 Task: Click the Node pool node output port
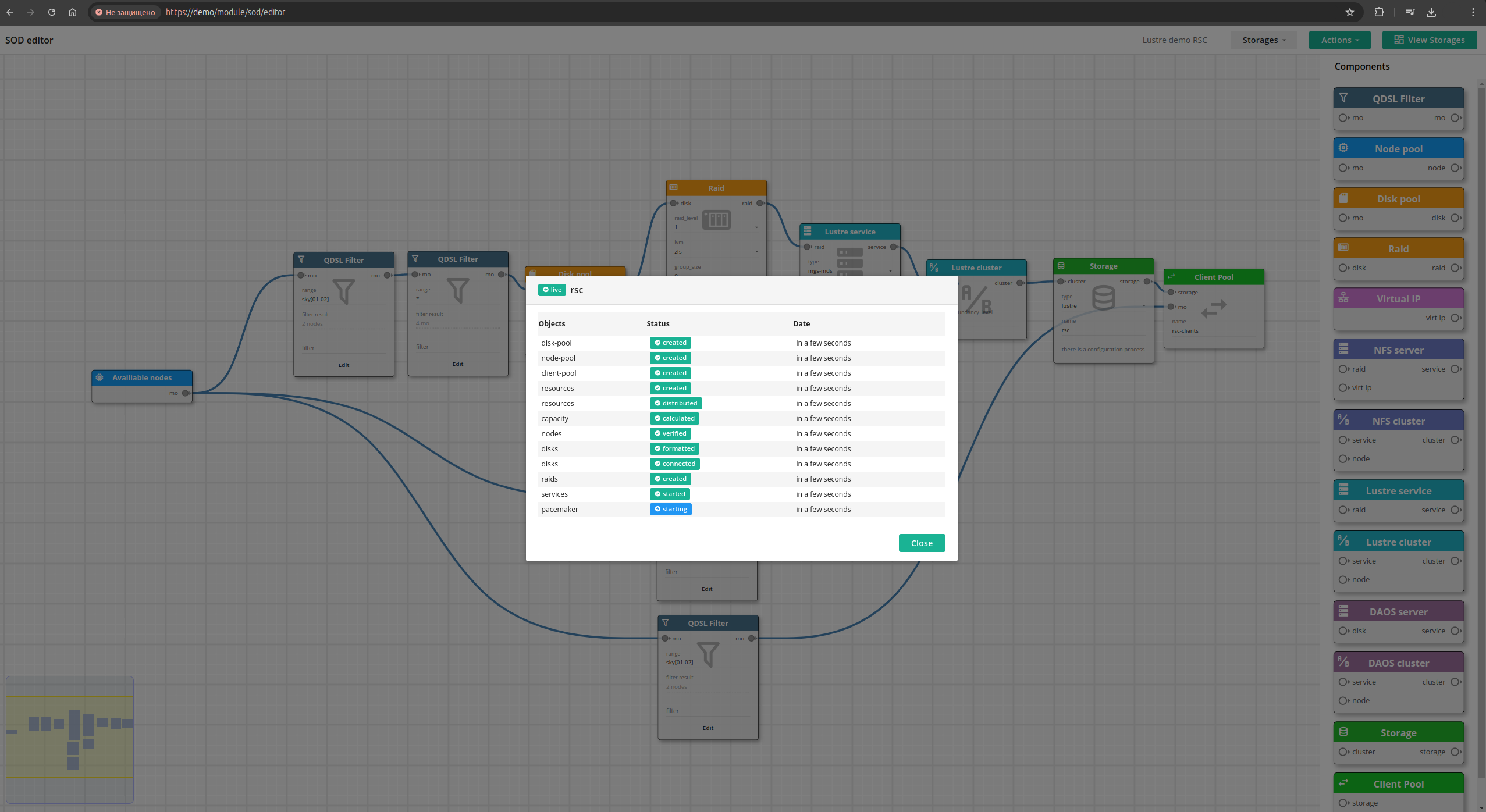[1455, 168]
